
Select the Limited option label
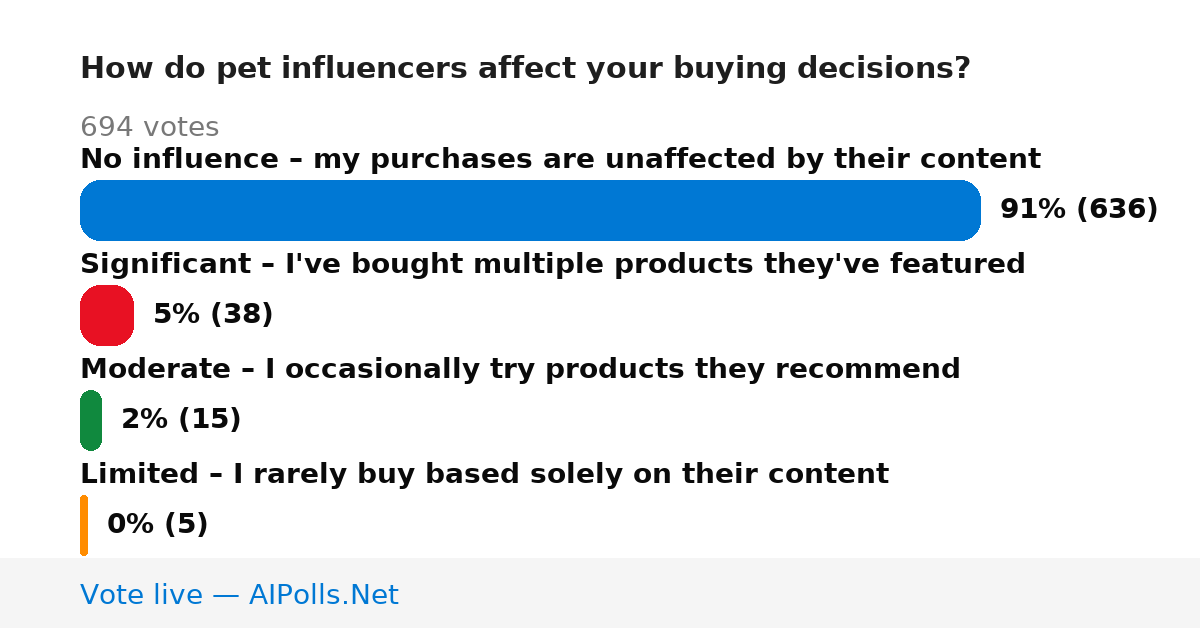pyautogui.click(x=484, y=474)
